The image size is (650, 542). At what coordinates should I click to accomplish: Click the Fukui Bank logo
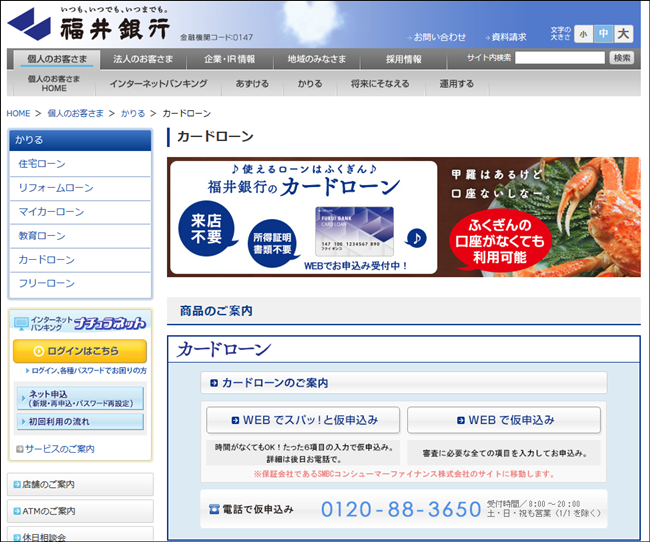tap(89, 24)
